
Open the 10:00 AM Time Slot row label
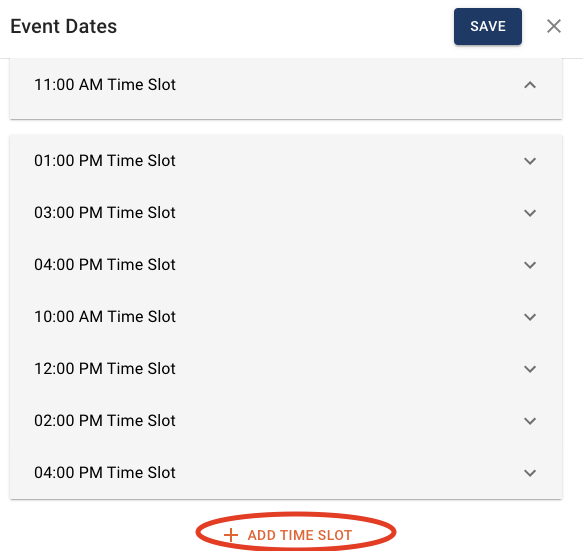[x=105, y=317]
